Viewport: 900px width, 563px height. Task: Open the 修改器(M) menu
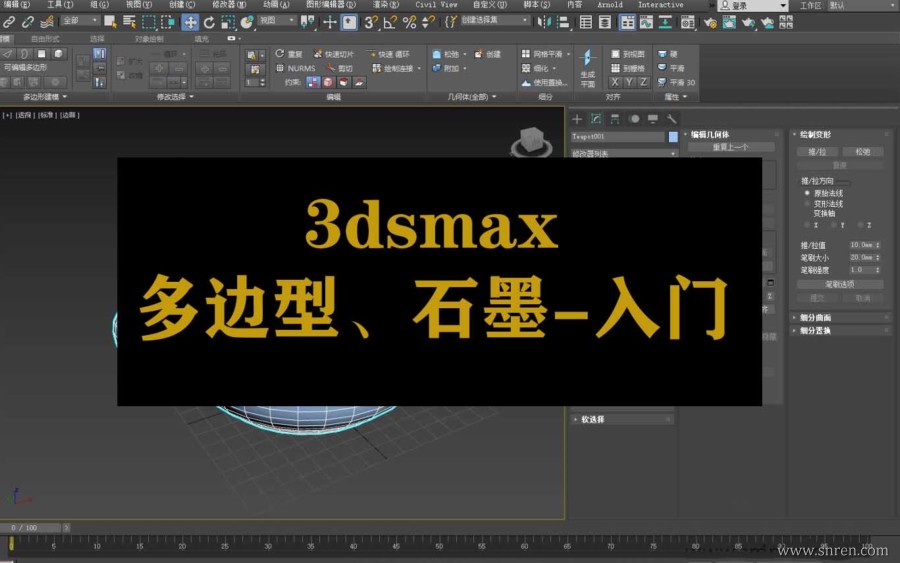(228, 5)
